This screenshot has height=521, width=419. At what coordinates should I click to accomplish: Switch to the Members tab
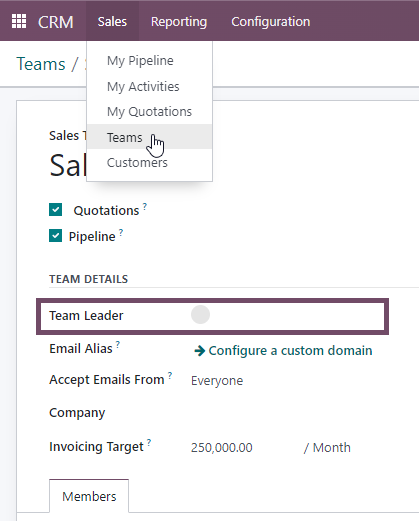[89, 496]
